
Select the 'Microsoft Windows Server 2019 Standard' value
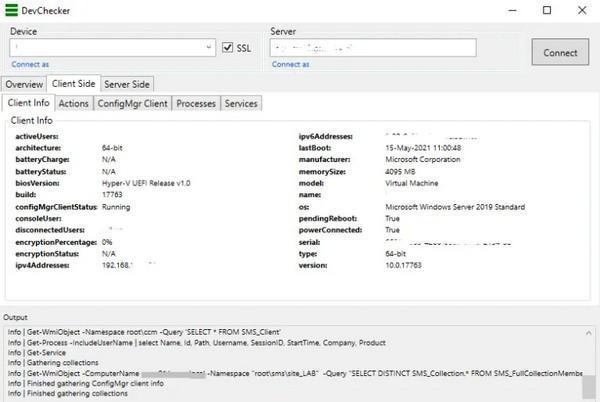coord(455,207)
